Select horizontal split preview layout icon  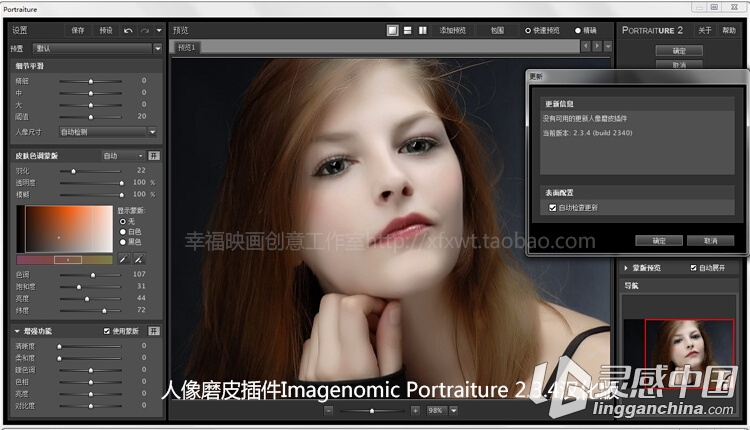pos(408,31)
